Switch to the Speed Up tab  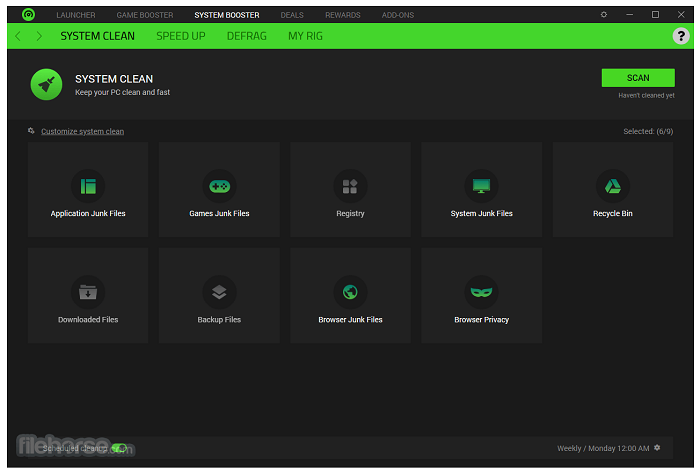180,36
